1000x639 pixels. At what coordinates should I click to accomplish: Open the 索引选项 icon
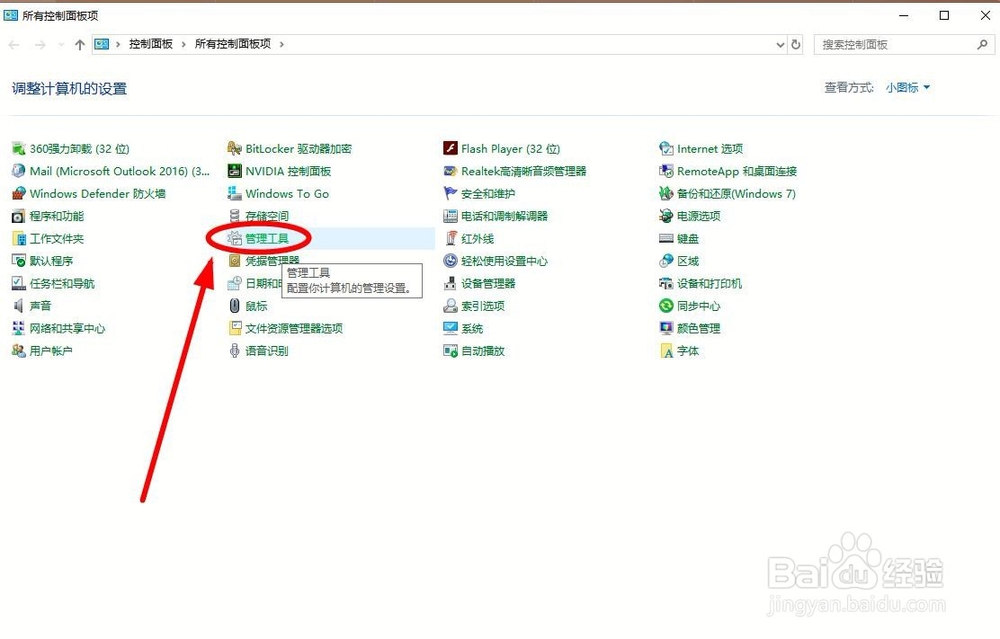click(x=450, y=305)
